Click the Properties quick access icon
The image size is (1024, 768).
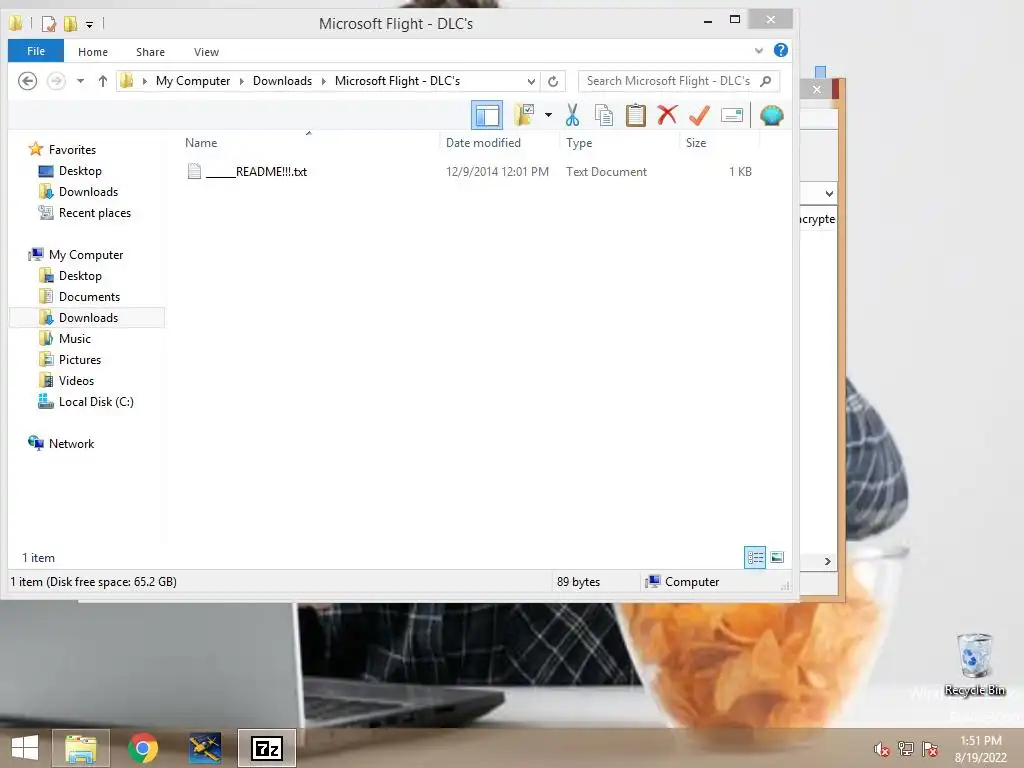coord(48,24)
